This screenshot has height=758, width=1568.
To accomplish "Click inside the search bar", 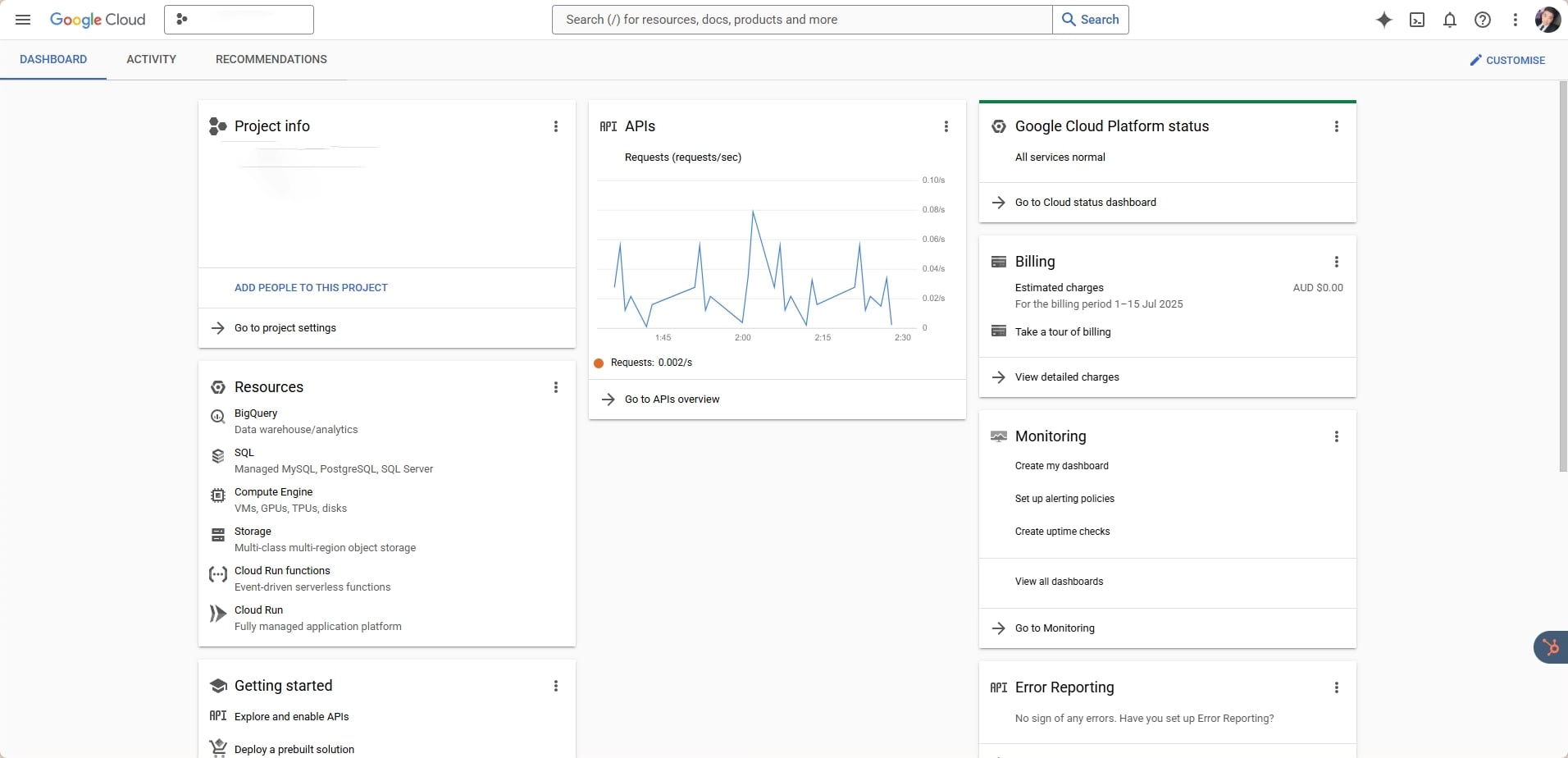I will click(x=800, y=19).
